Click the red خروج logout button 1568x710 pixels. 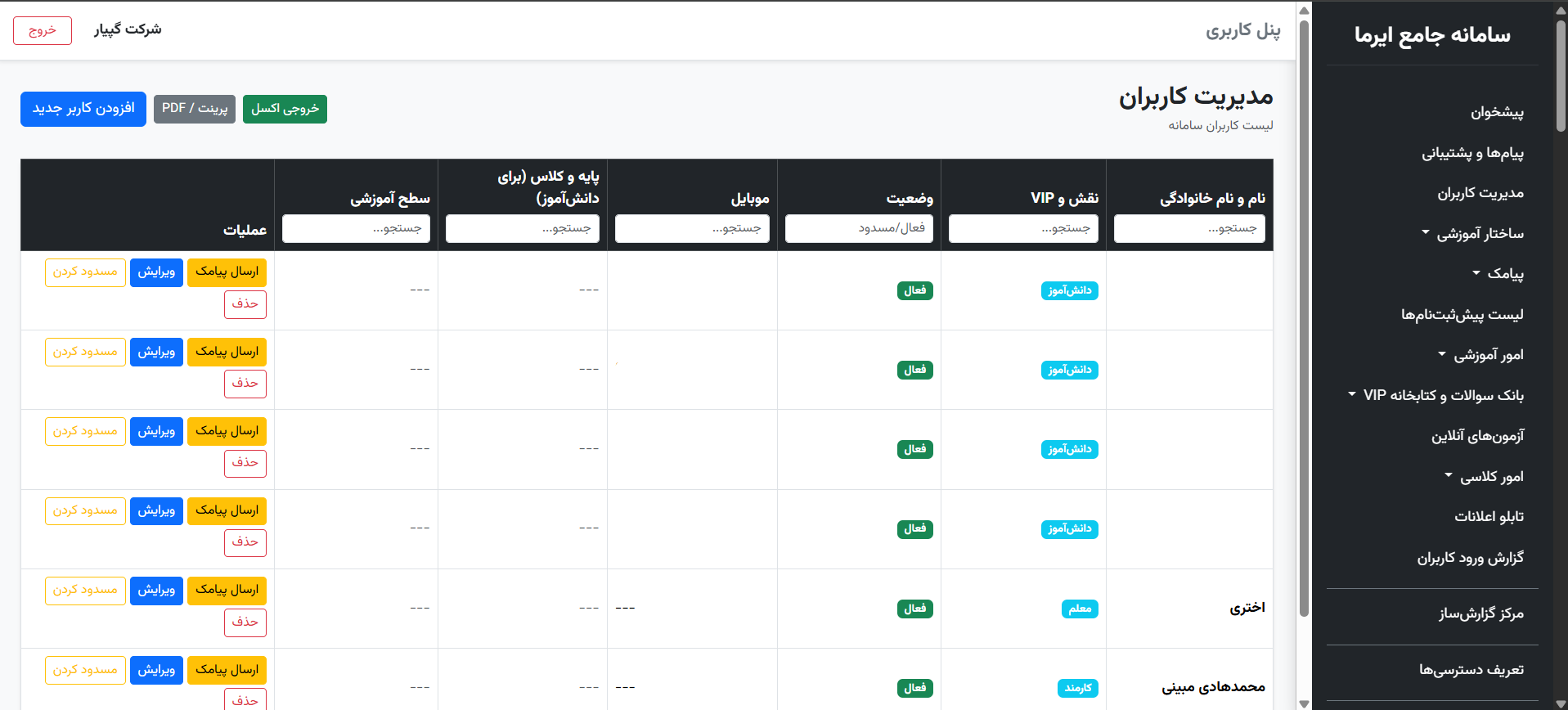pos(43,30)
